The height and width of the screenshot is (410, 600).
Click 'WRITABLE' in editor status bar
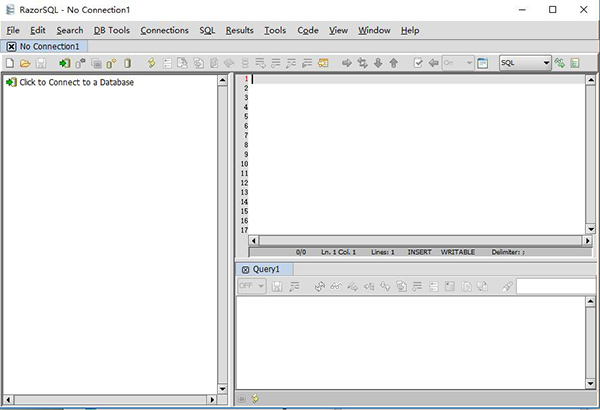[x=458, y=252]
